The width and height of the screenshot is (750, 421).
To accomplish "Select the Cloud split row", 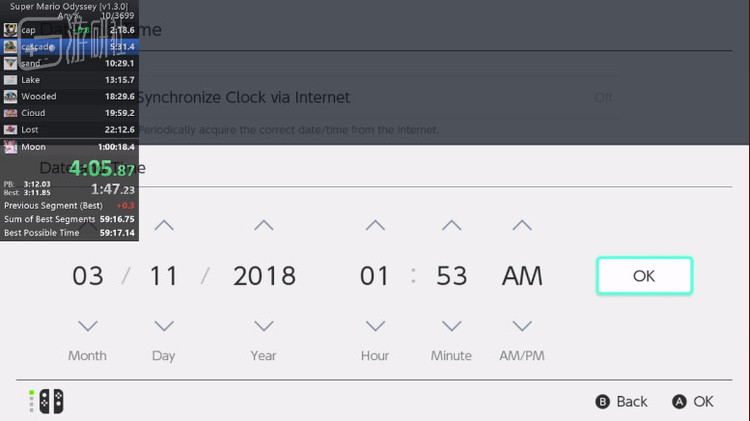I will click(x=69, y=113).
